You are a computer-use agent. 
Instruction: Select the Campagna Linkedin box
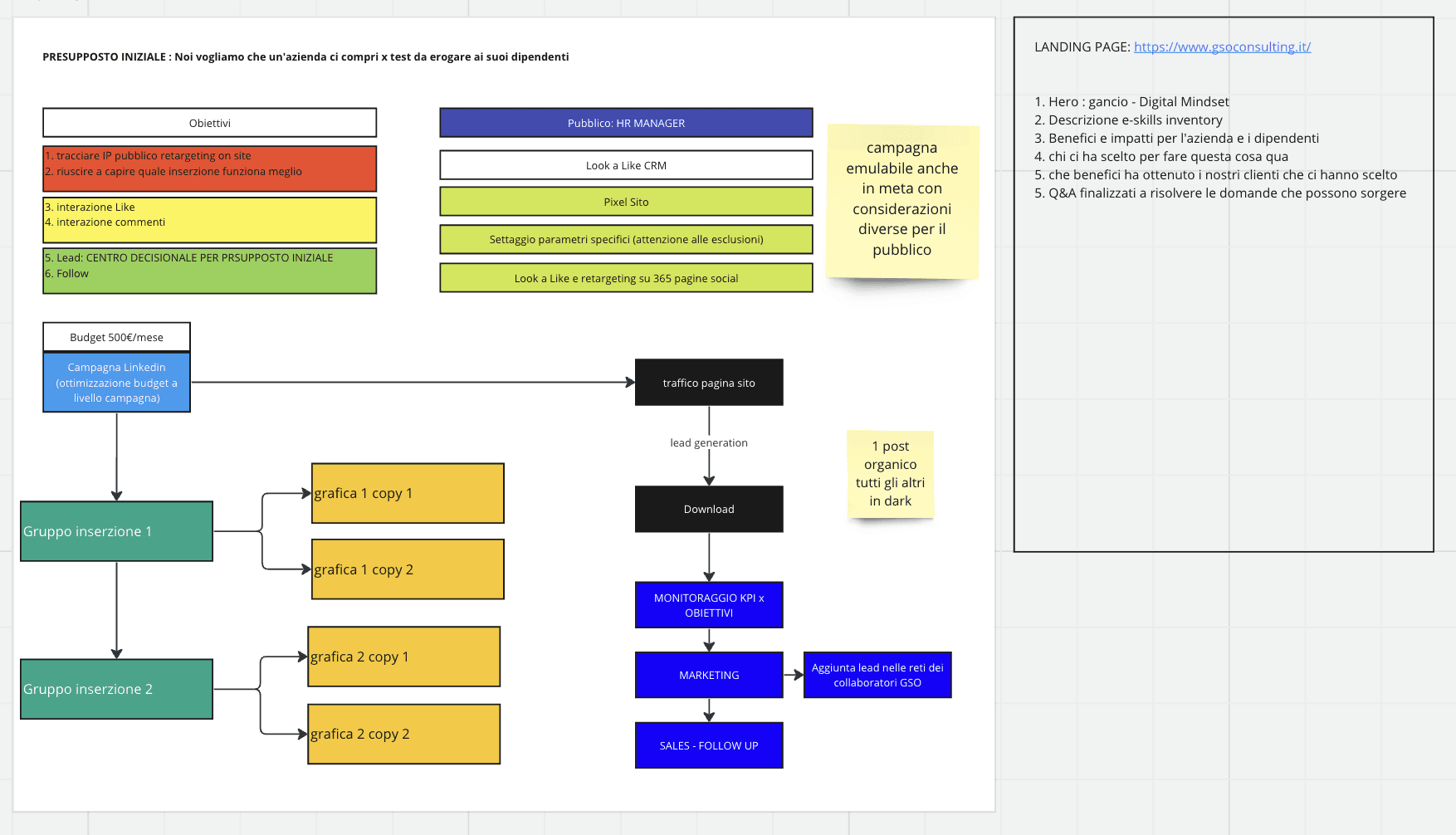[116, 383]
